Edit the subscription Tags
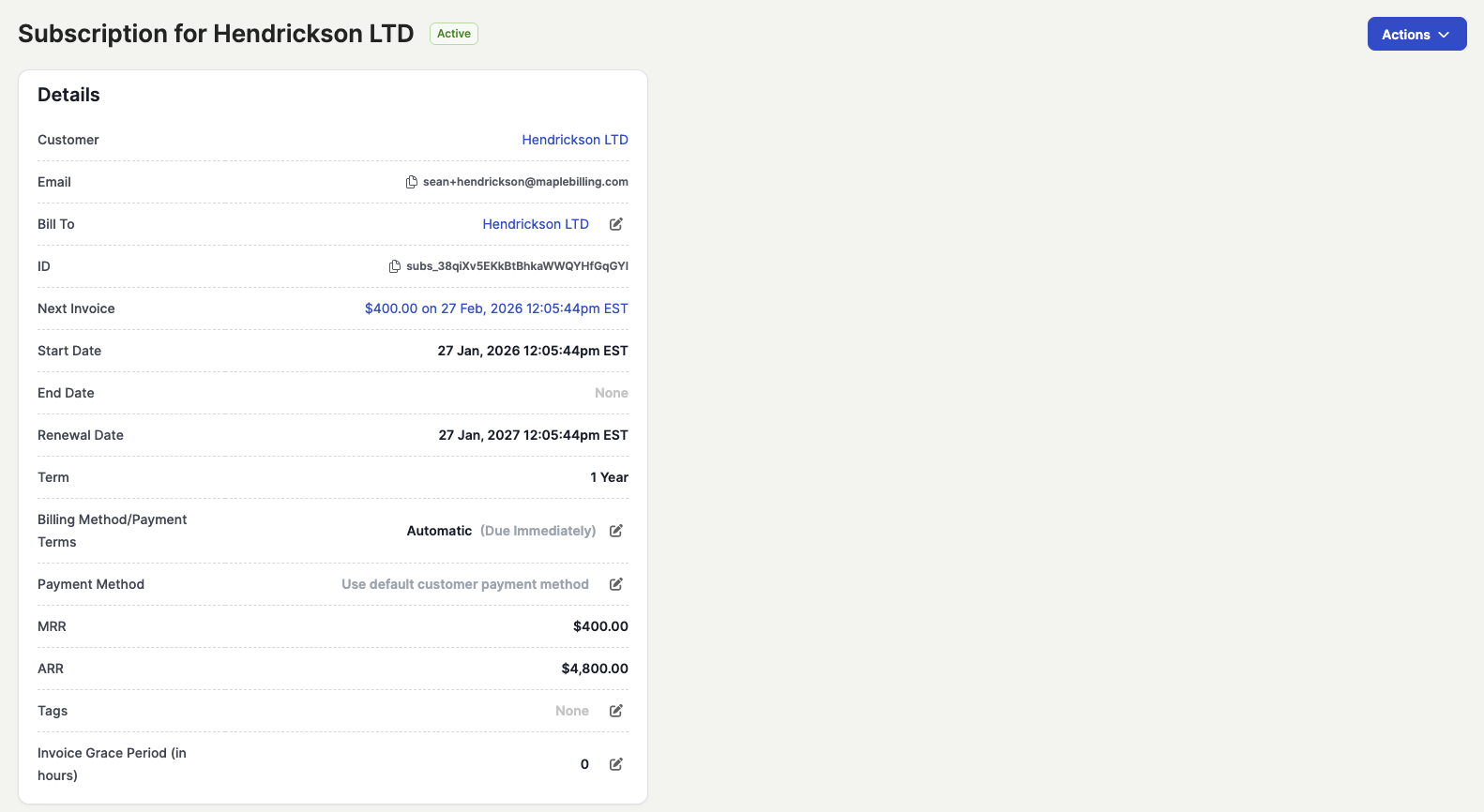 pos(616,711)
